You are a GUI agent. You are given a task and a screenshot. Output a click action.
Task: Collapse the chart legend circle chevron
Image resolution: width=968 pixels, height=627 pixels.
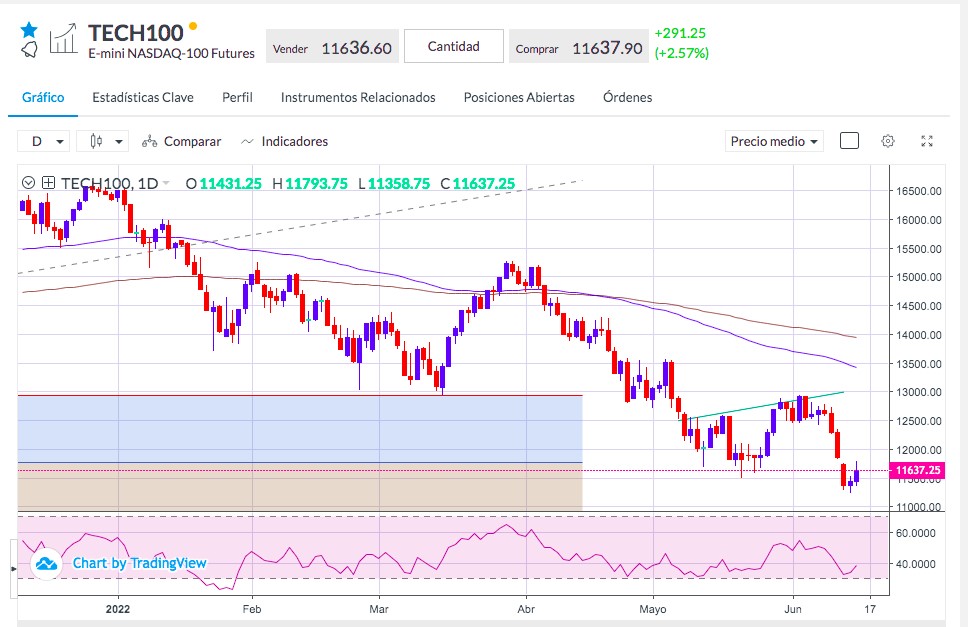[x=28, y=183]
